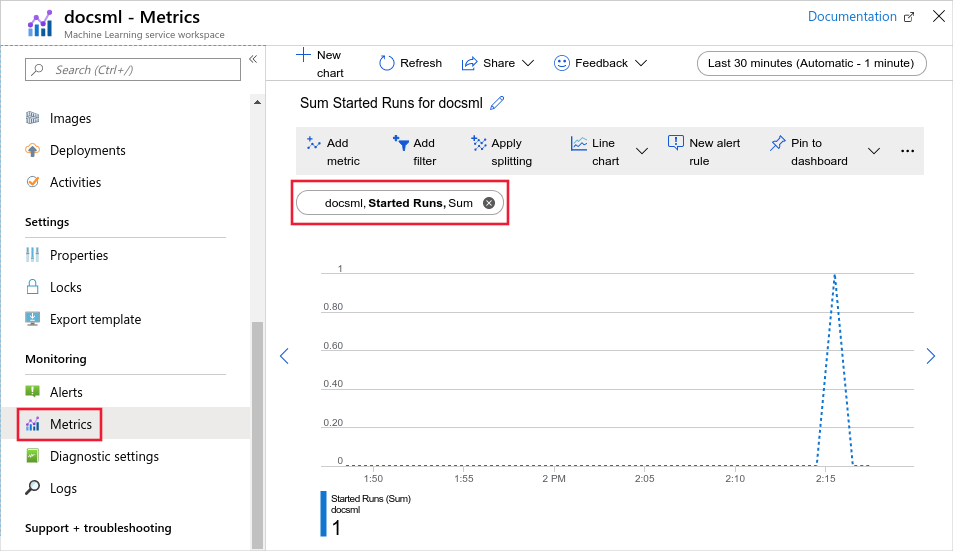This screenshot has width=953, height=551.
Task: Click the Add metric icon
Action: point(313,143)
